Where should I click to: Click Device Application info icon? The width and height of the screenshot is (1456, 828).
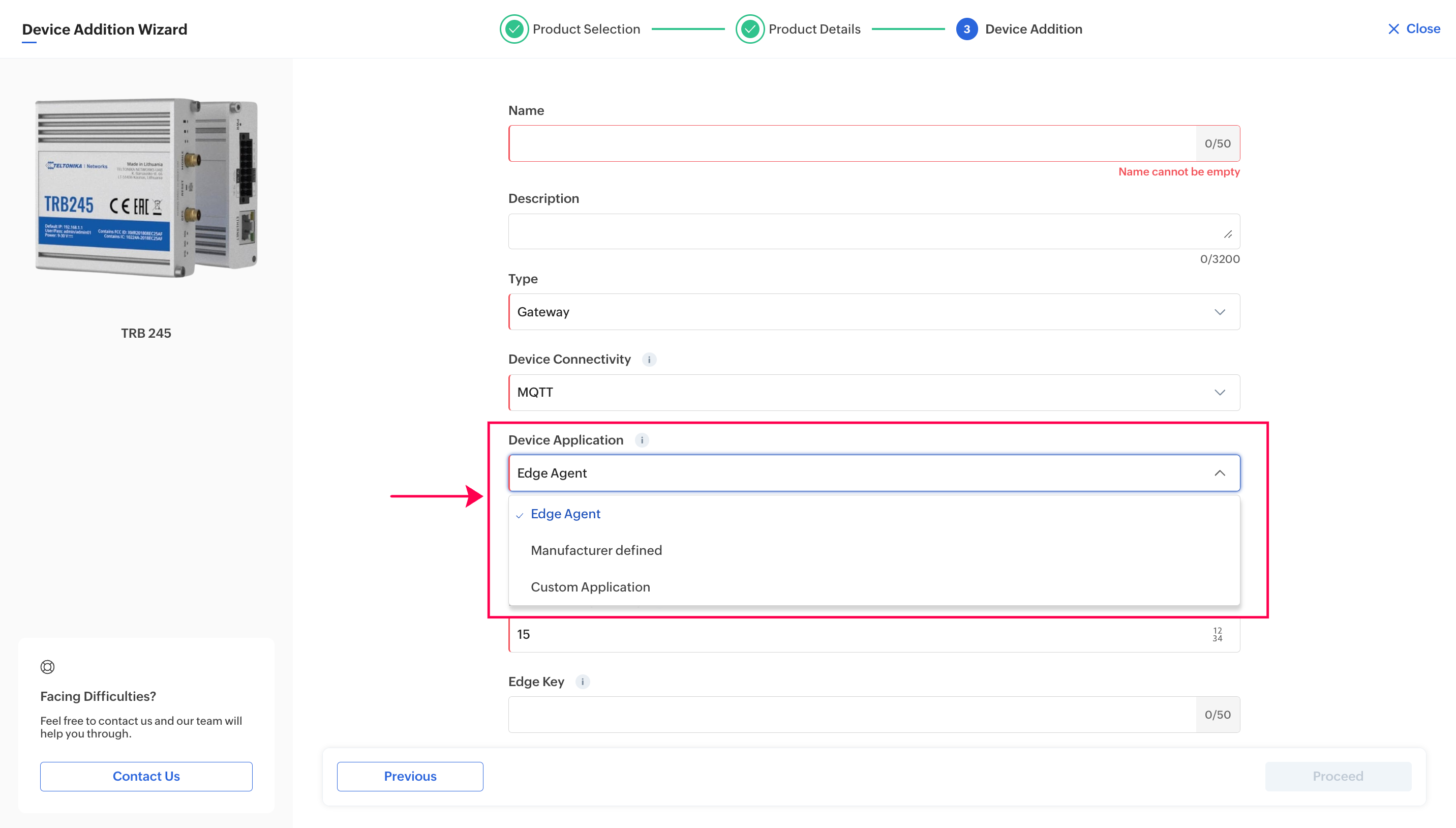click(642, 440)
